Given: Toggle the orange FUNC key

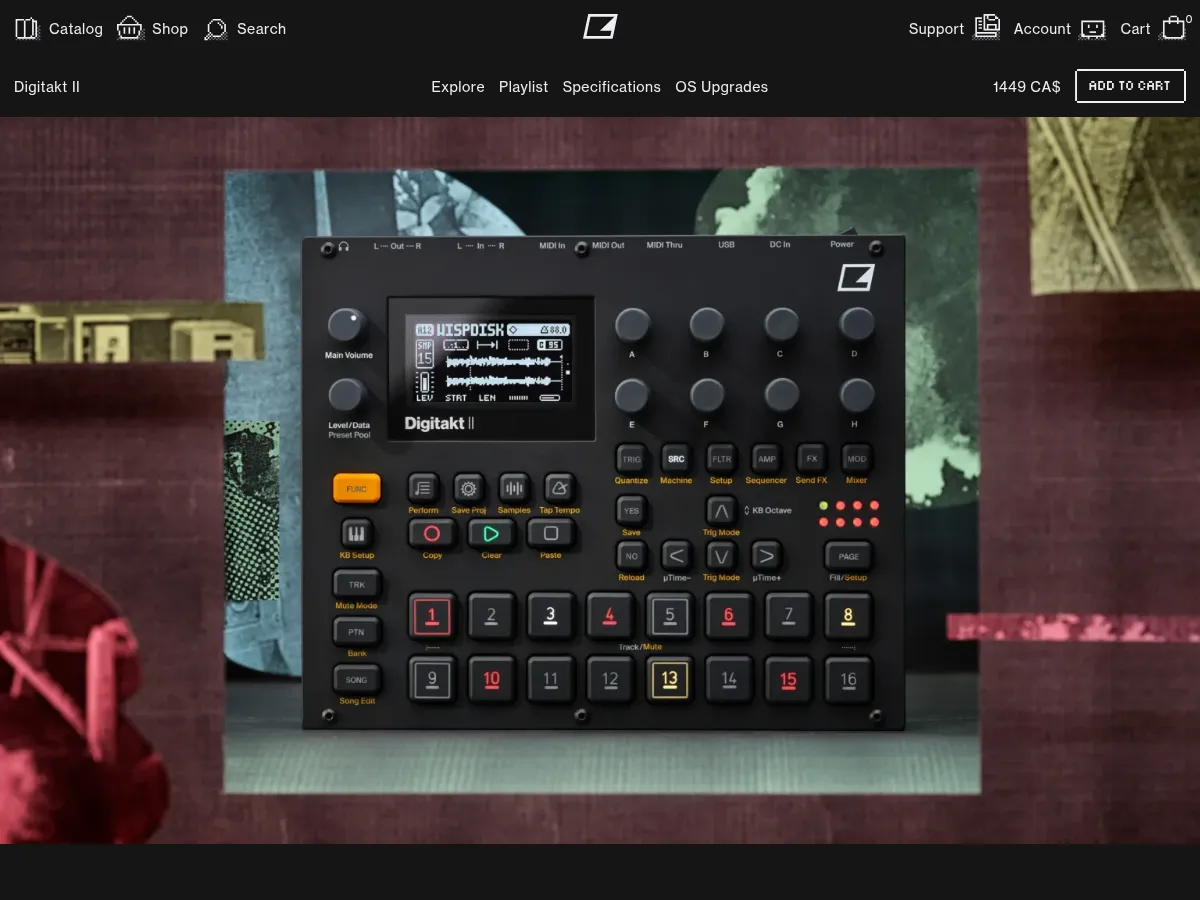Looking at the screenshot, I should pos(357,488).
